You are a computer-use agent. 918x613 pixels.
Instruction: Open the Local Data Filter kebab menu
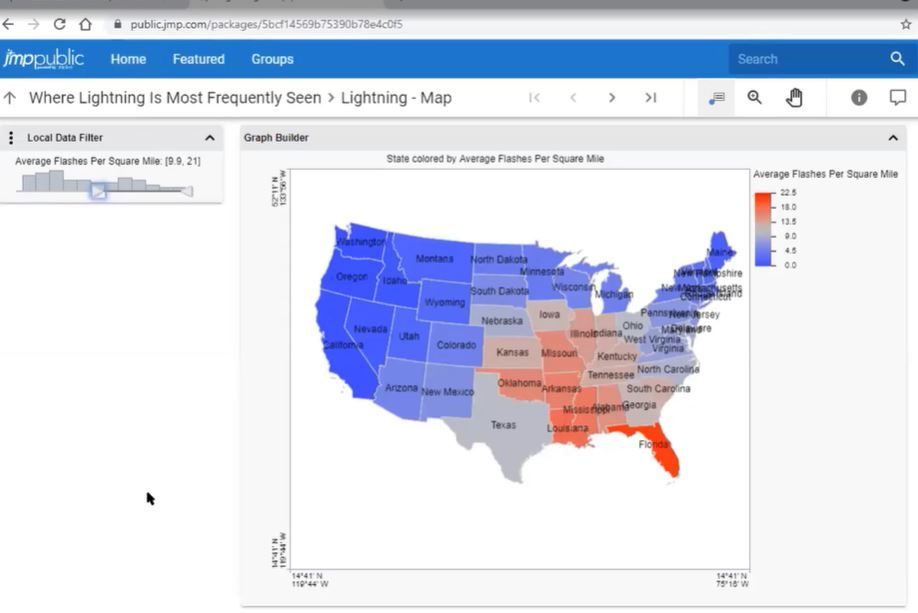(x=12, y=137)
